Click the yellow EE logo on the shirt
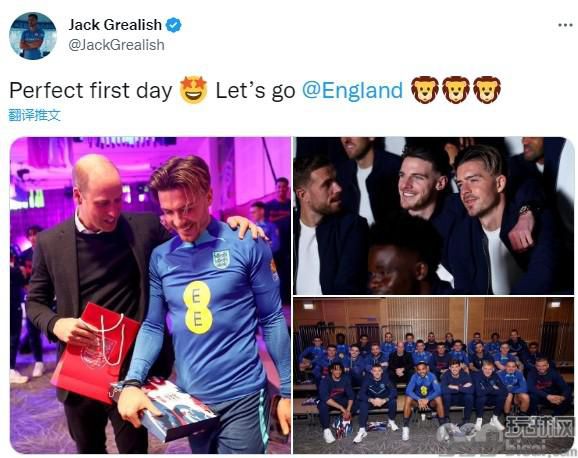 197,308
